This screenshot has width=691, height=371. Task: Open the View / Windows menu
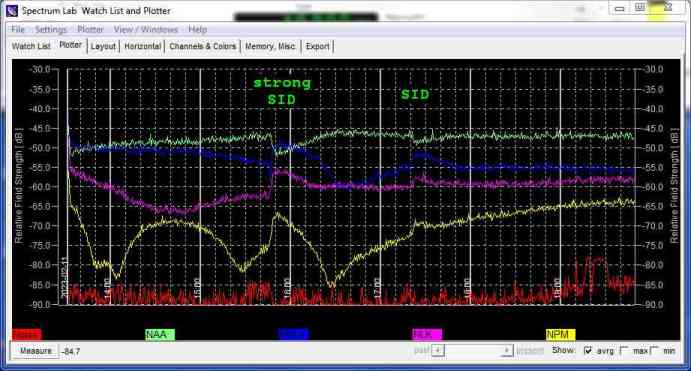tap(145, 30)
